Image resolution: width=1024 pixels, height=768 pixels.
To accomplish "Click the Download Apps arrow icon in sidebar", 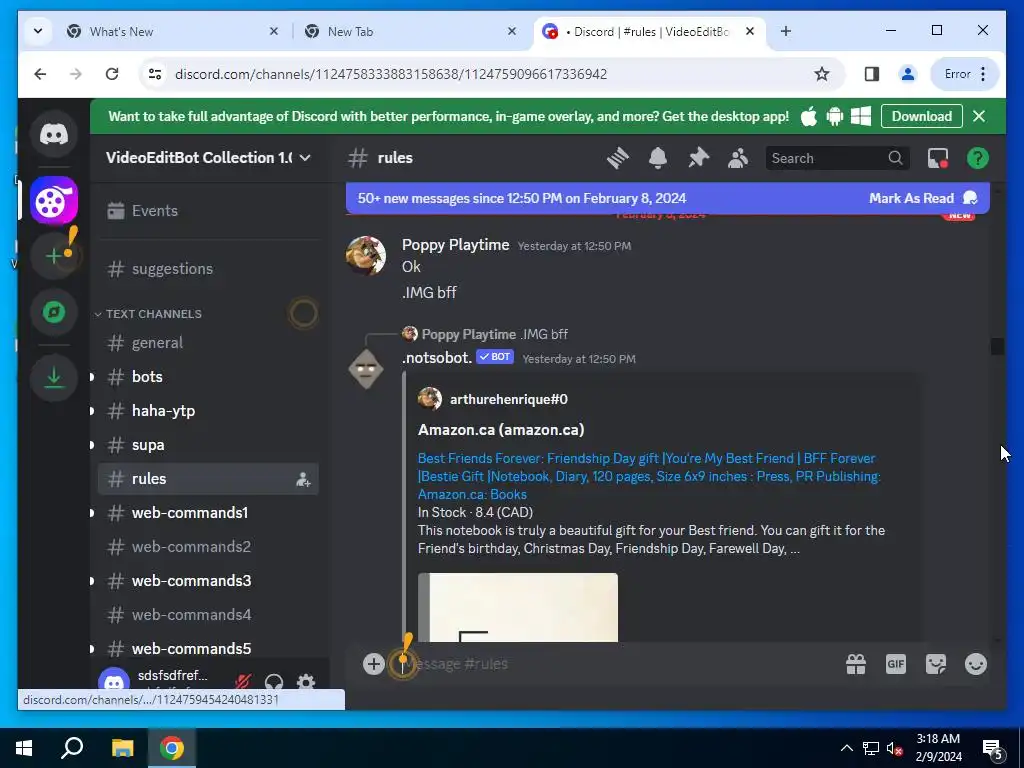I will [x=54, y=377].
